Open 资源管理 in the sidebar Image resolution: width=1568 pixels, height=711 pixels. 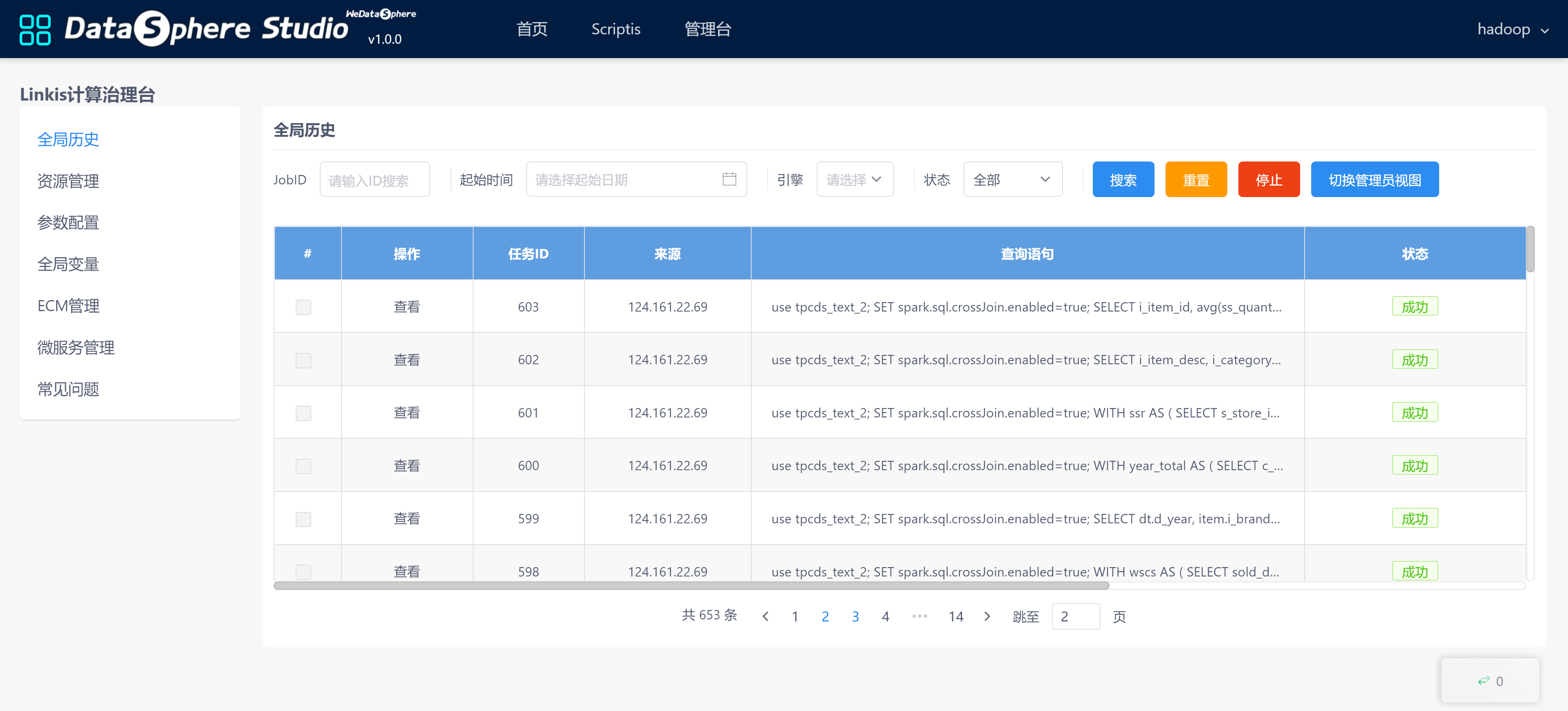point(68,181)
